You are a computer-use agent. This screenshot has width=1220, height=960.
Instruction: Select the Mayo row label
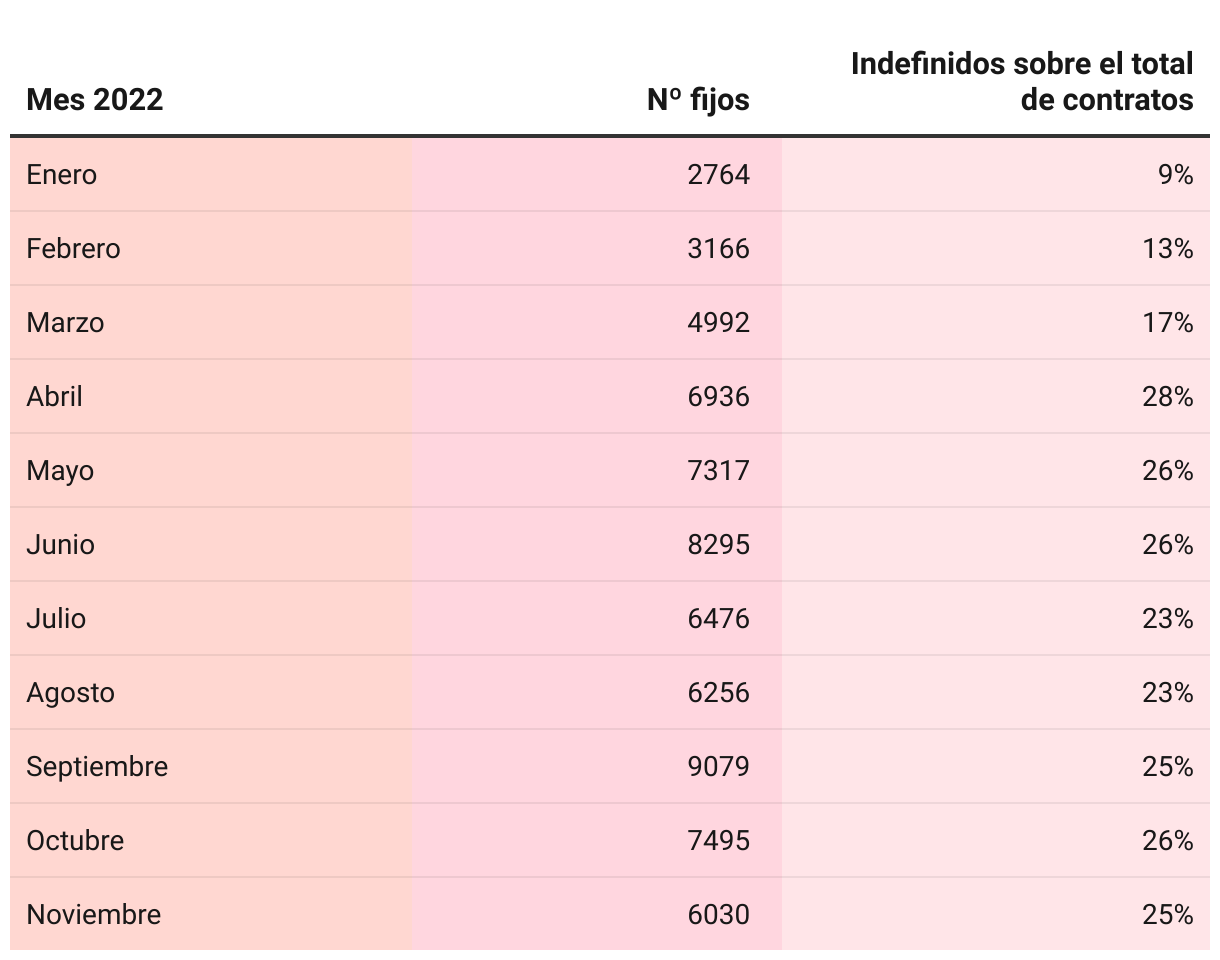pyautogui.click(x=60, y=471)
